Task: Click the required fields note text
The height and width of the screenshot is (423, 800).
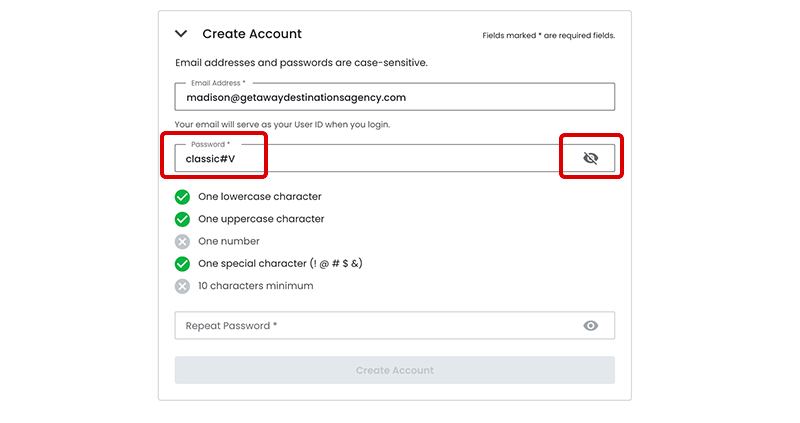Action: pyautogui.click(x=548, y=36)
